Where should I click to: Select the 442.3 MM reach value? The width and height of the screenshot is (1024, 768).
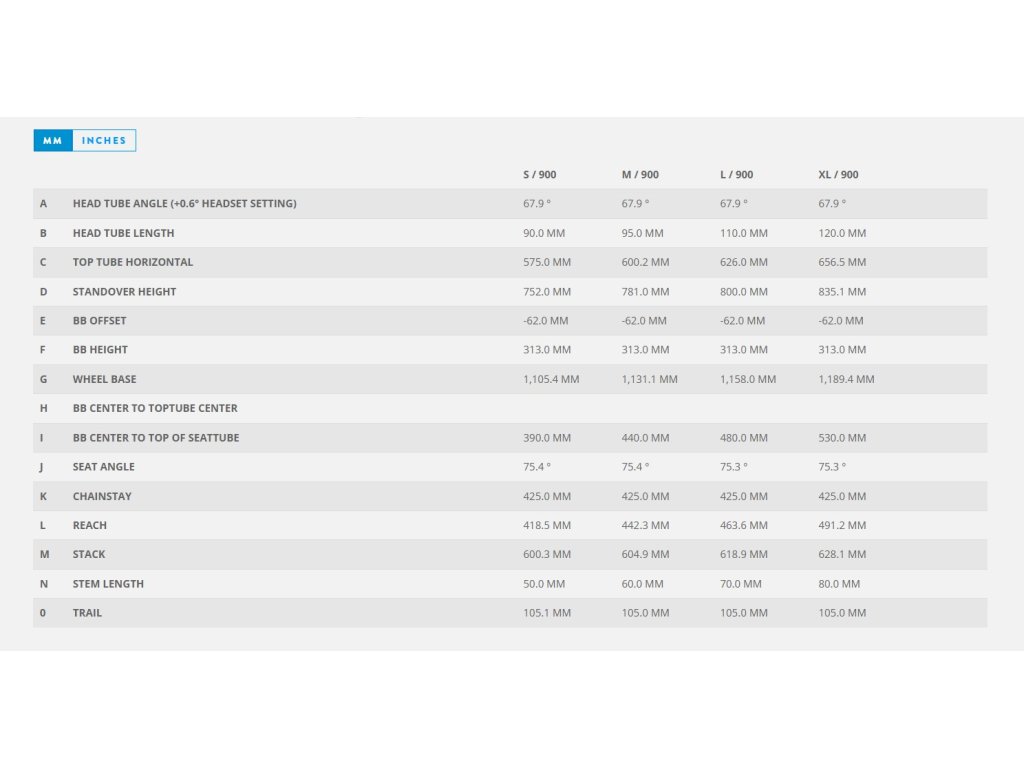[645, 525]
